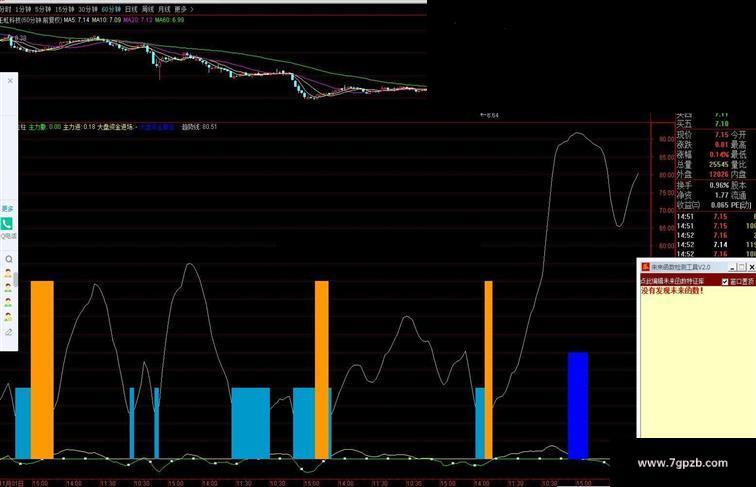Switch to the 1分钟 chart period

(x=23, y=9)
